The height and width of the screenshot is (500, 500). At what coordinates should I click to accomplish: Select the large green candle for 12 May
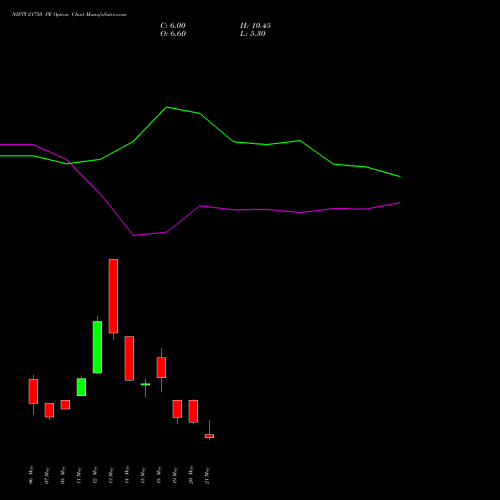pos(97,347)
